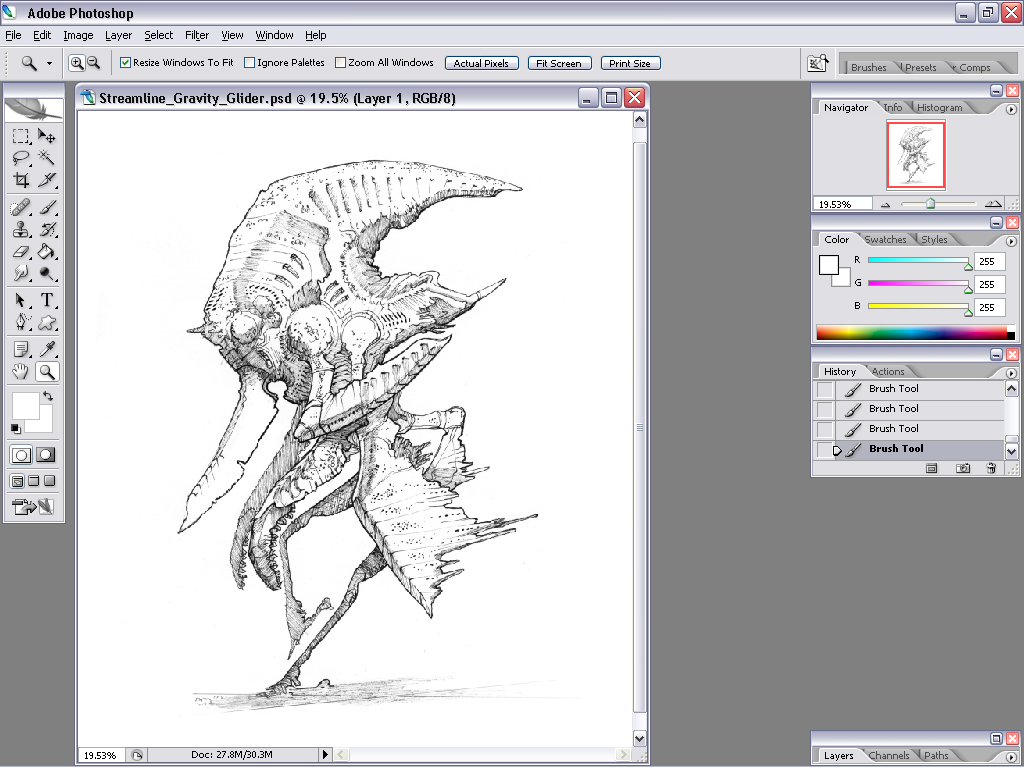Select the Custom Shape tool
1024x768 pixels.
(x=46, y=322)
